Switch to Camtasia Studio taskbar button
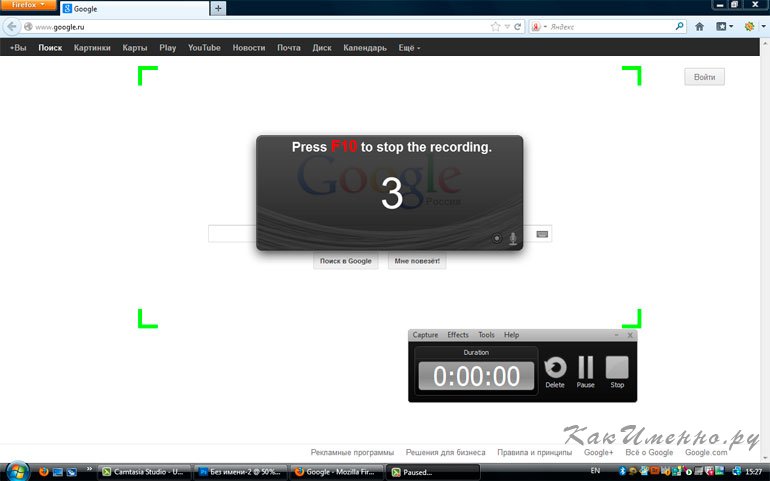 click(144, 472)
